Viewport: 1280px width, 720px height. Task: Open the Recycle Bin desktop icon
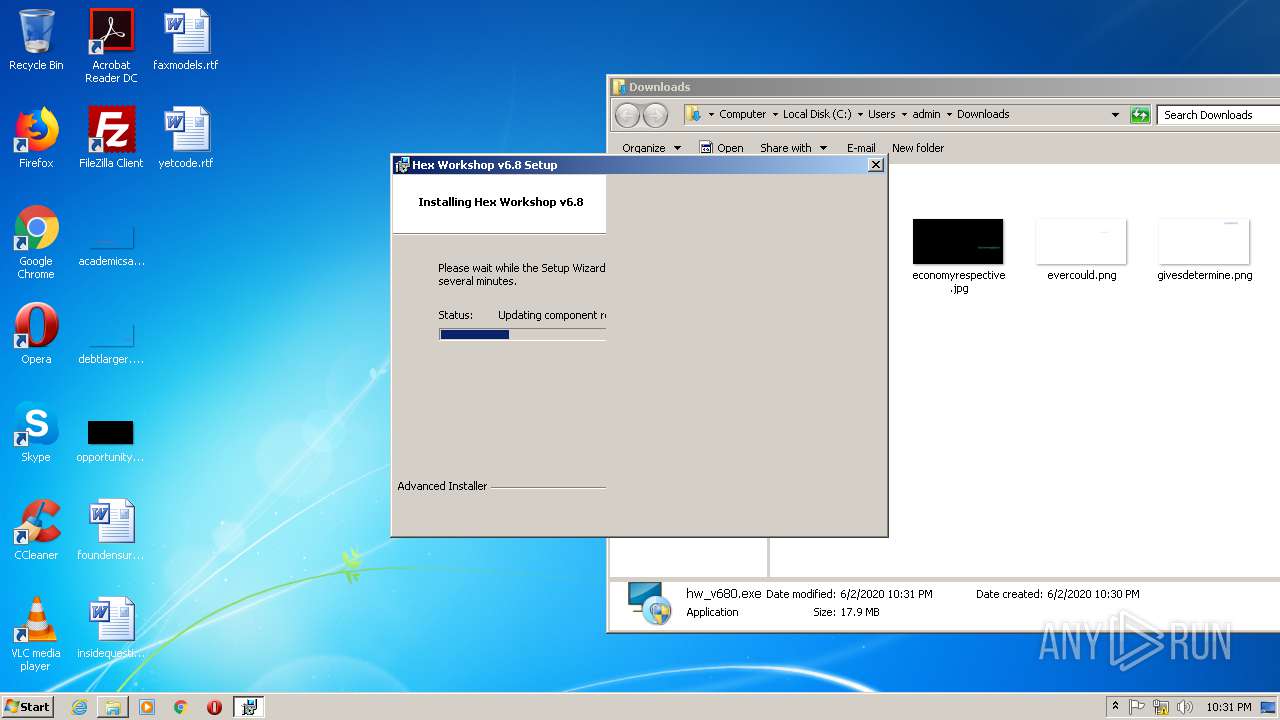(x=36, y=40)
